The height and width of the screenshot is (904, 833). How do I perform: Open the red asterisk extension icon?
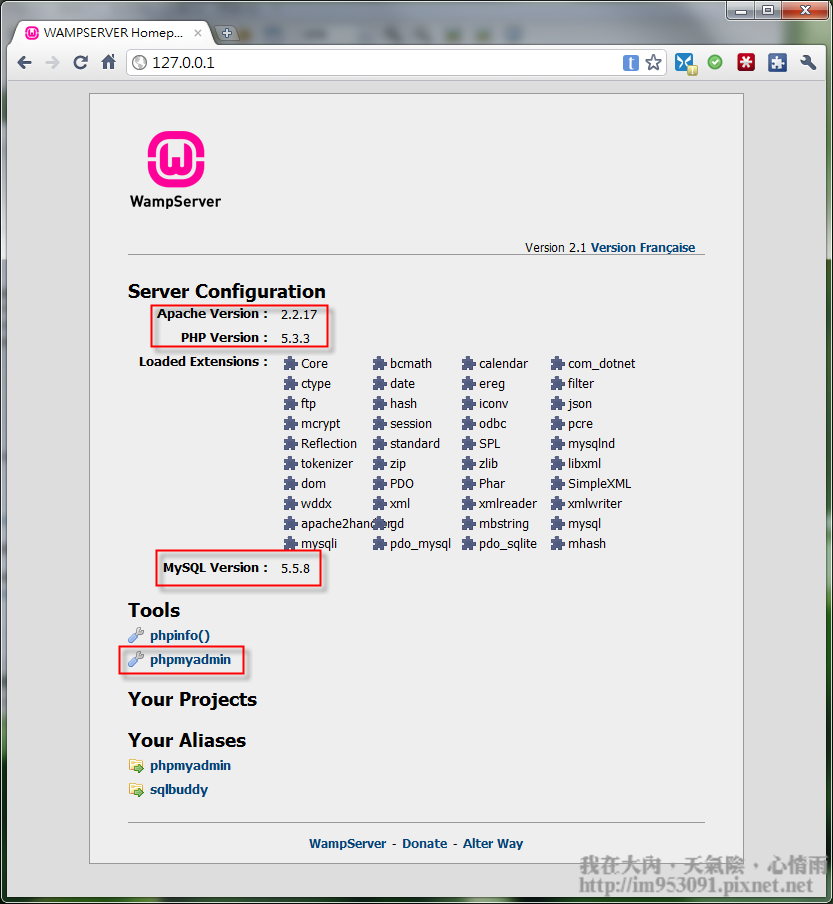tap(746, 63)
